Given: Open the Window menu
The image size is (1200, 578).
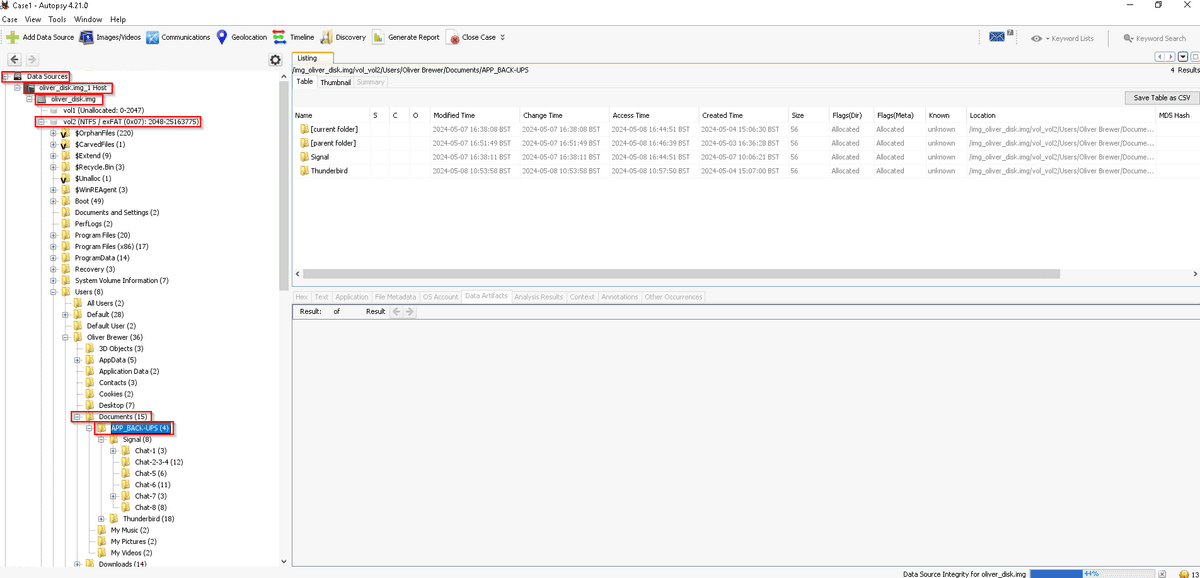Looking at the screenshot, I should [x=88, y=19].
